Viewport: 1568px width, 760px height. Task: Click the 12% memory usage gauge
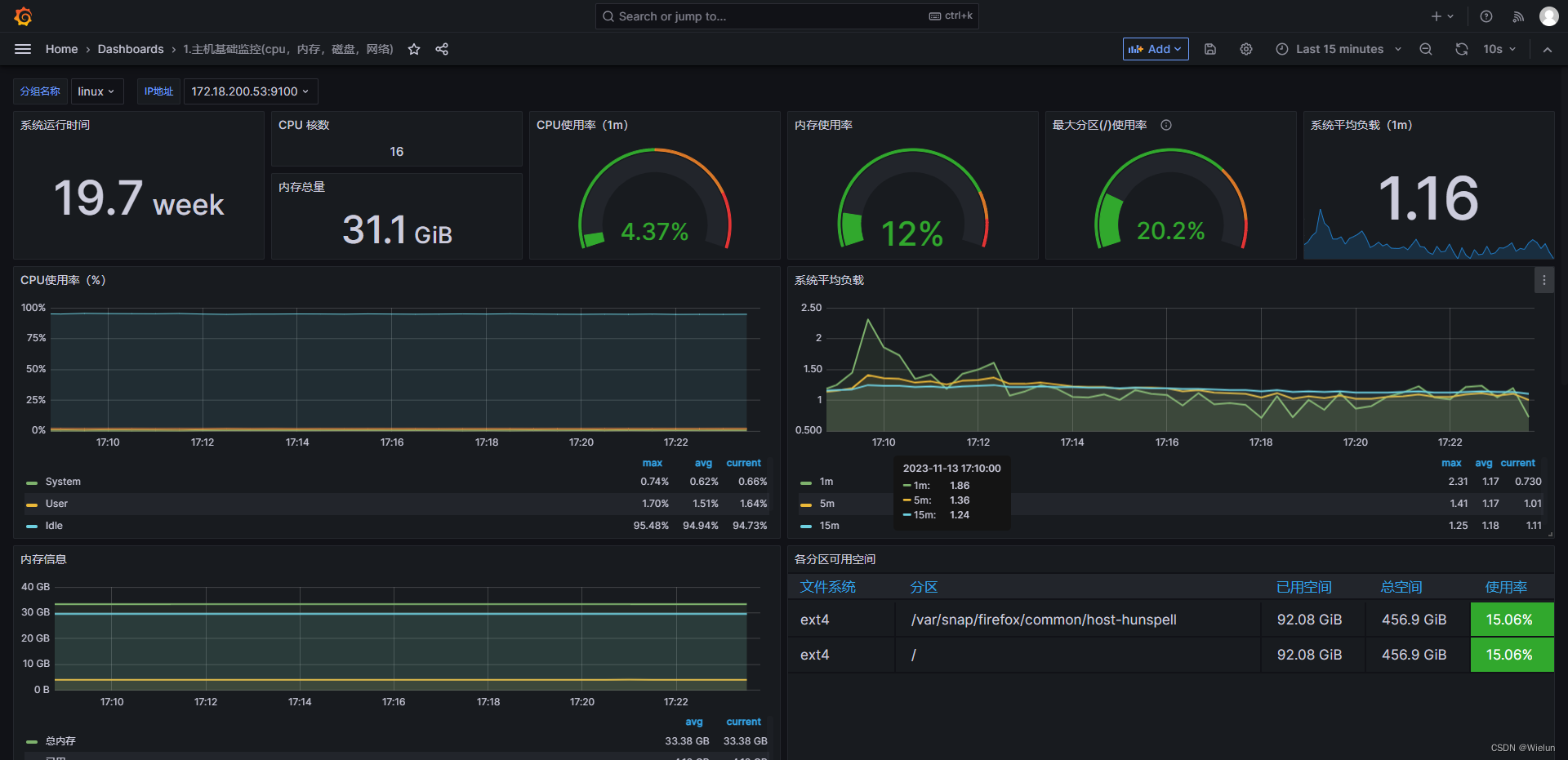pos(913,199)
